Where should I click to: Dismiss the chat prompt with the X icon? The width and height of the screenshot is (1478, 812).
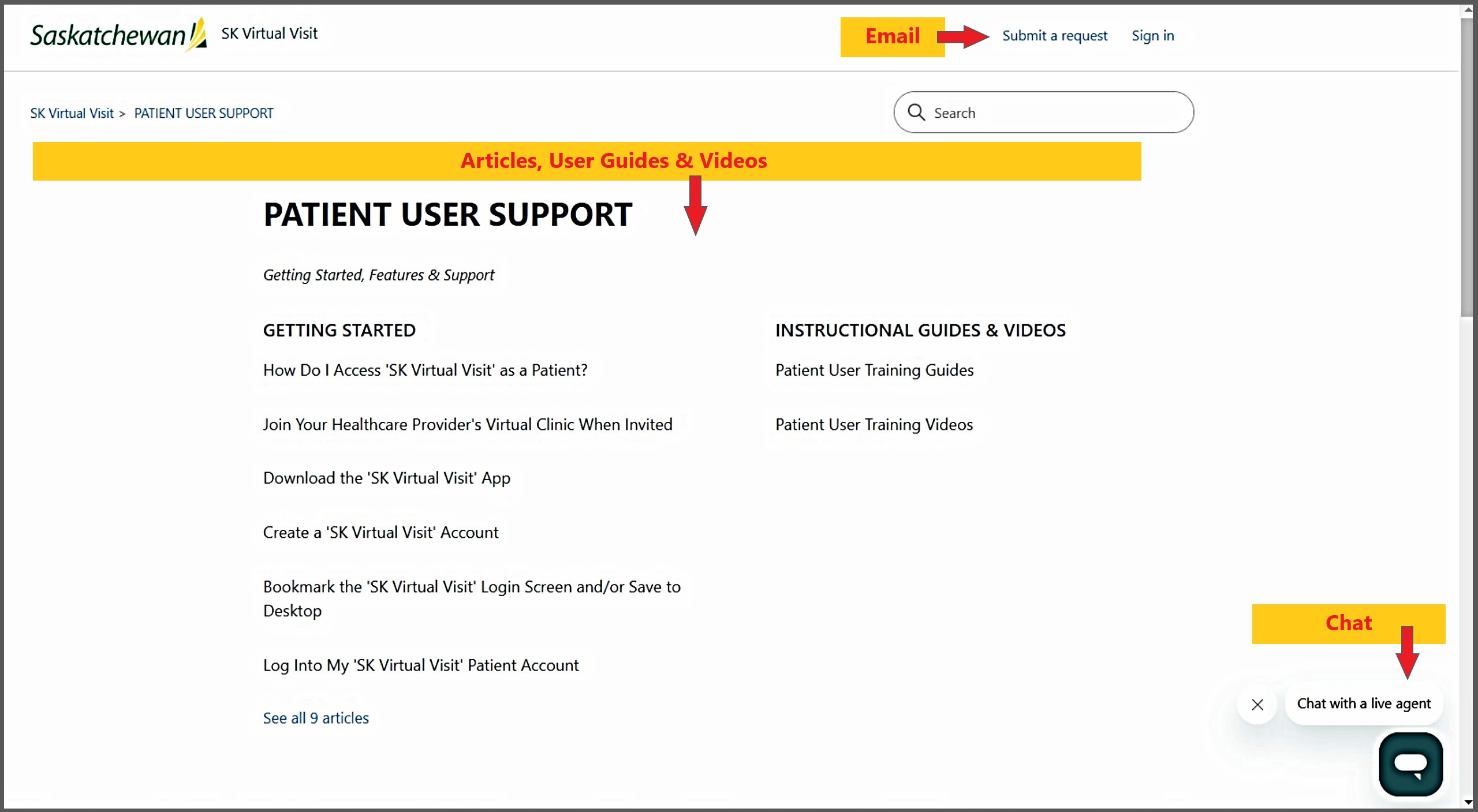click(1257, 704)
